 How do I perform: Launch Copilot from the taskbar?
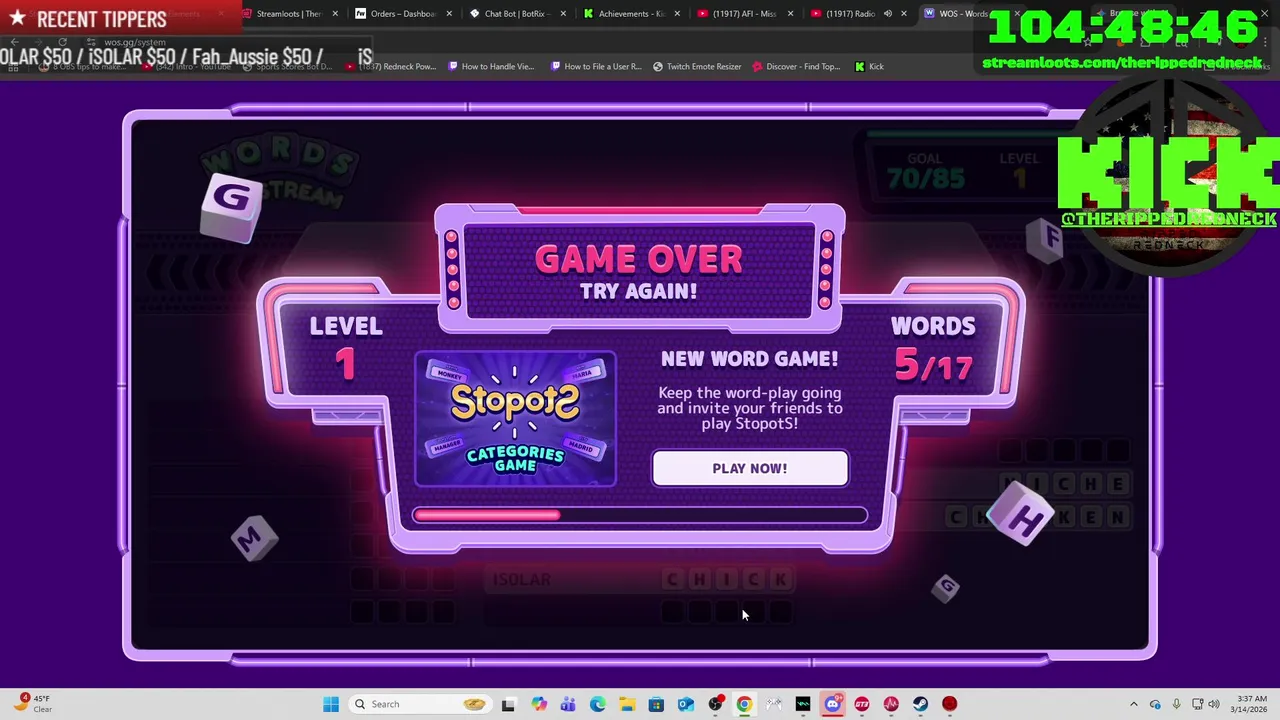[x=539, y=704]
